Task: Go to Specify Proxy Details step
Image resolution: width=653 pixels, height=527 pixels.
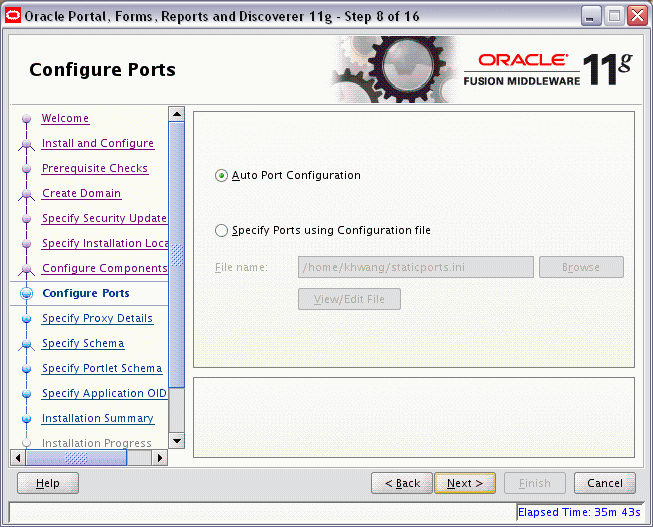Action: 97,318
